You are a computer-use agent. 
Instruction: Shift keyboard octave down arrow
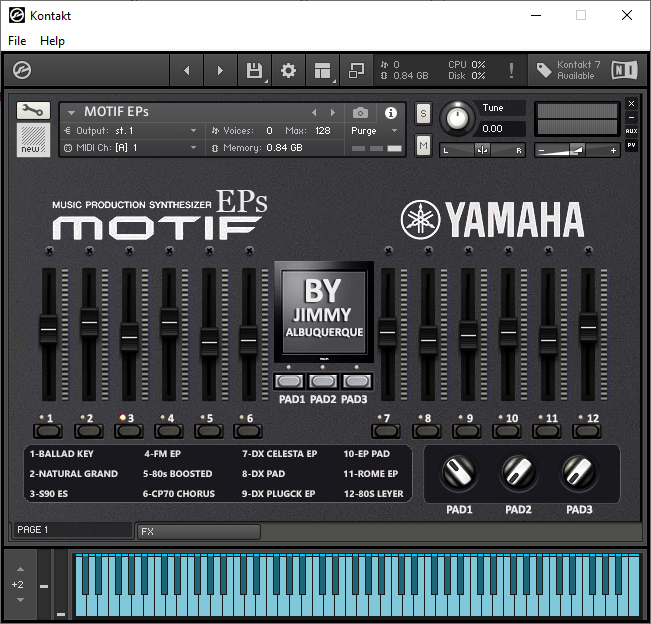20,600
